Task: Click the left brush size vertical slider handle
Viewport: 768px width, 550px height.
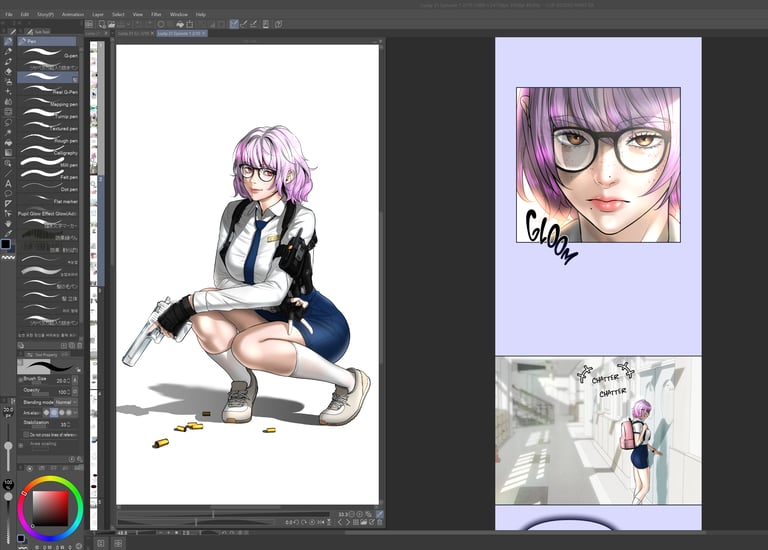Action: pyautogui.click(x=8, y=446)
